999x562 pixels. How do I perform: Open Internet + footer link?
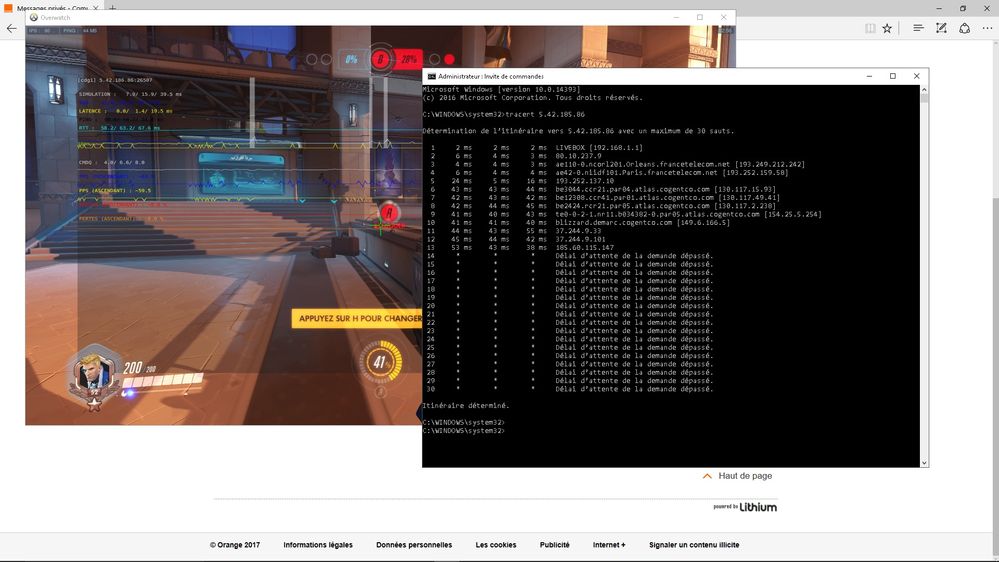(x=609, y=545)
